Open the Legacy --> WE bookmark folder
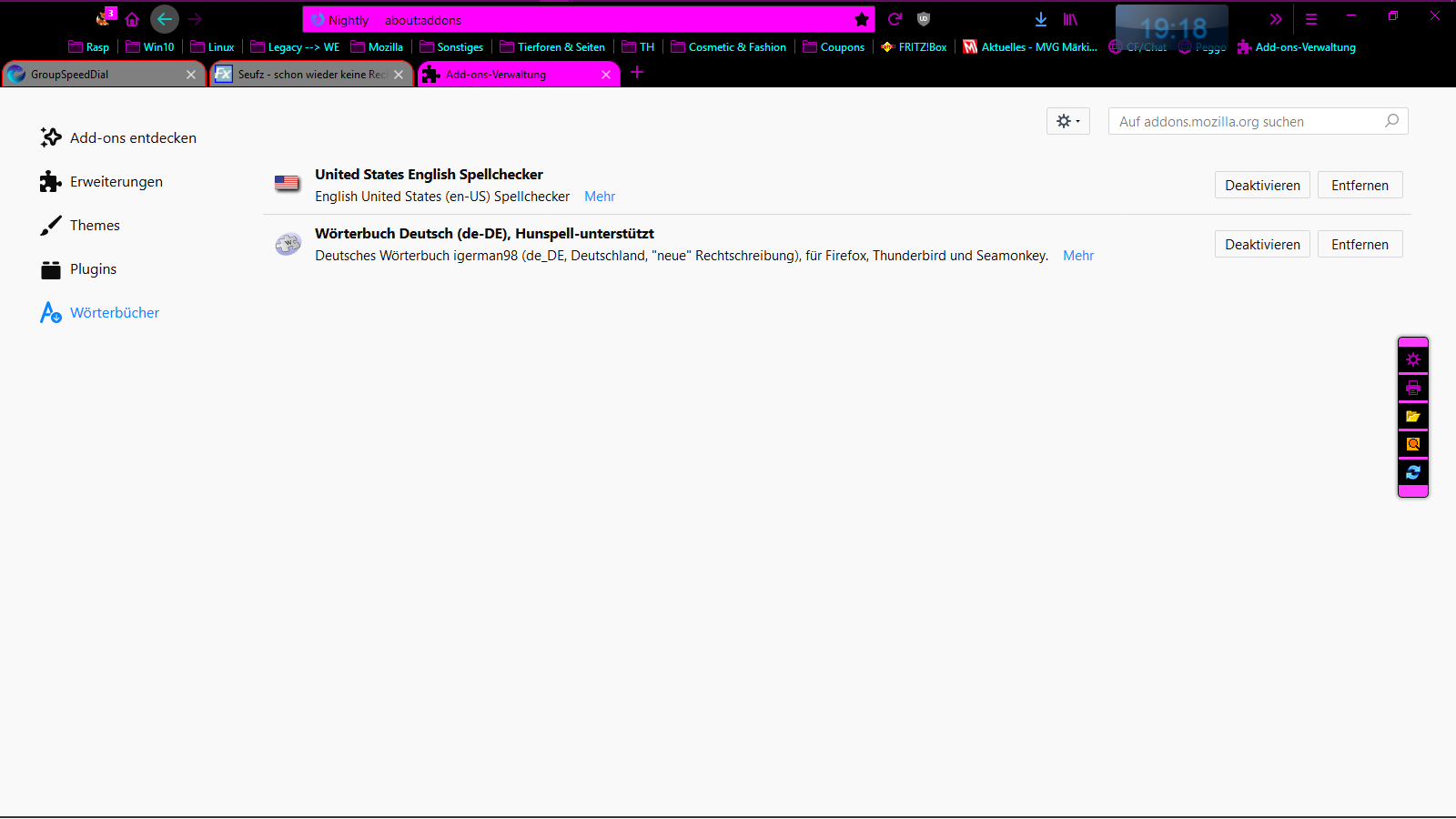 295,47
